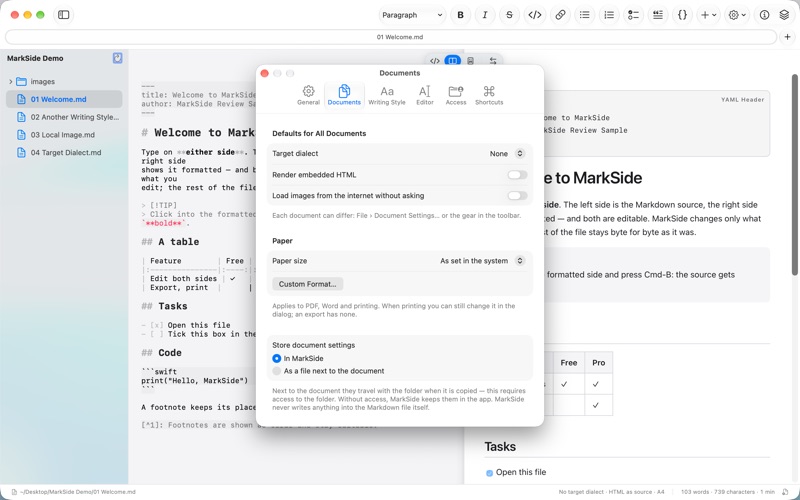Open the Access preferences tab

coord(456,95)
